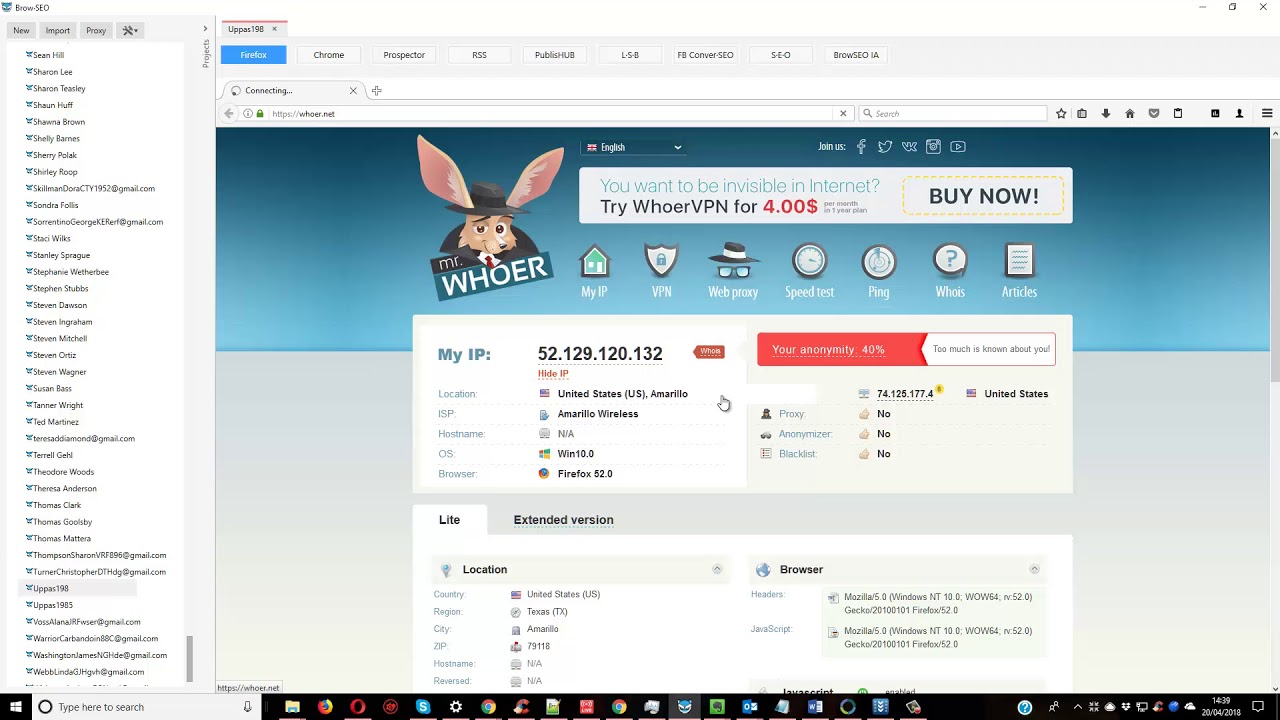This screenshot has height=720, width=1280.
Task: Go to Firefox home page icon
Action: 1130,114
